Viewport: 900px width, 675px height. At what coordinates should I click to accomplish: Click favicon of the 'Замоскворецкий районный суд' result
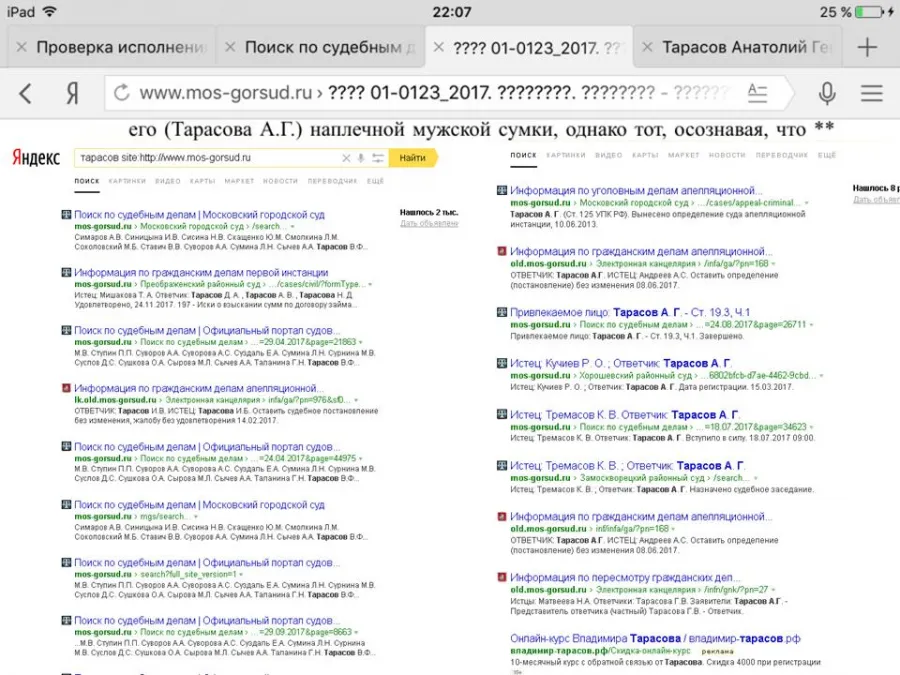tap(502, 465)
